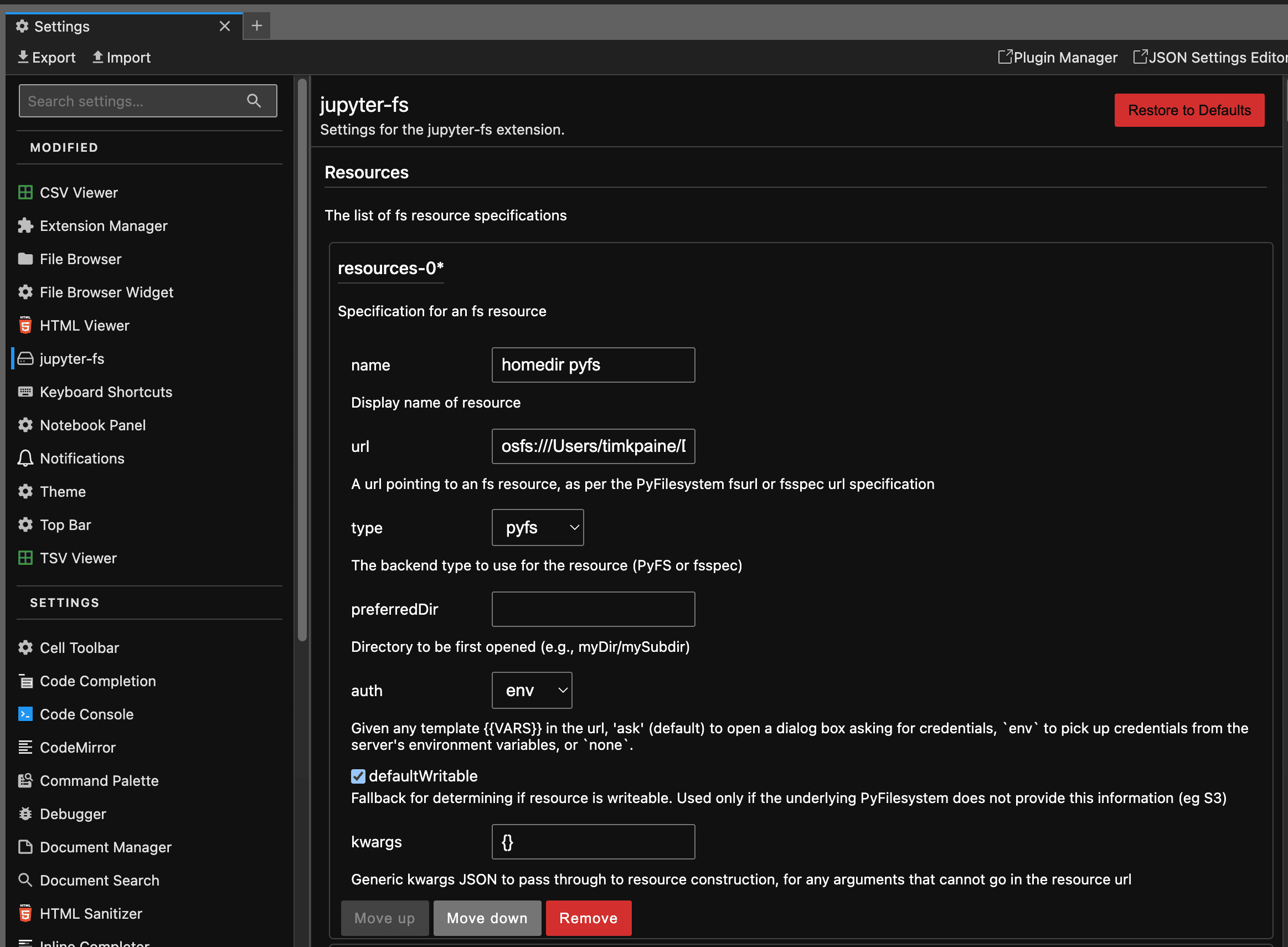
Task: Click the Keyboard Shortcuts keyboard icon
Action: (25, 392)
